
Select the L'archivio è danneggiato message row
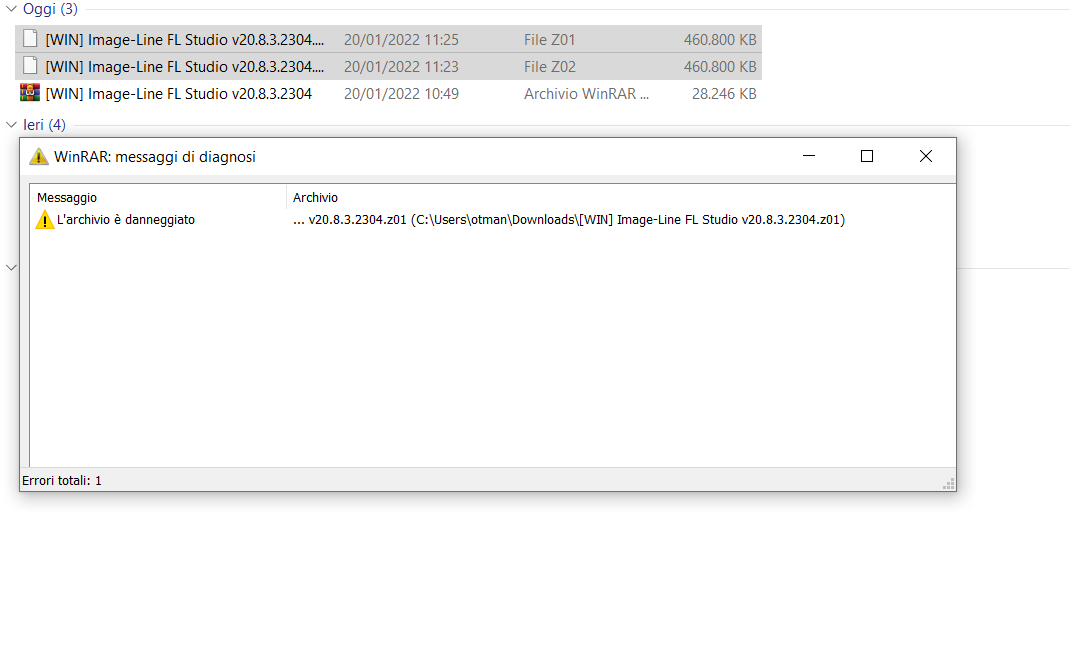491,220
